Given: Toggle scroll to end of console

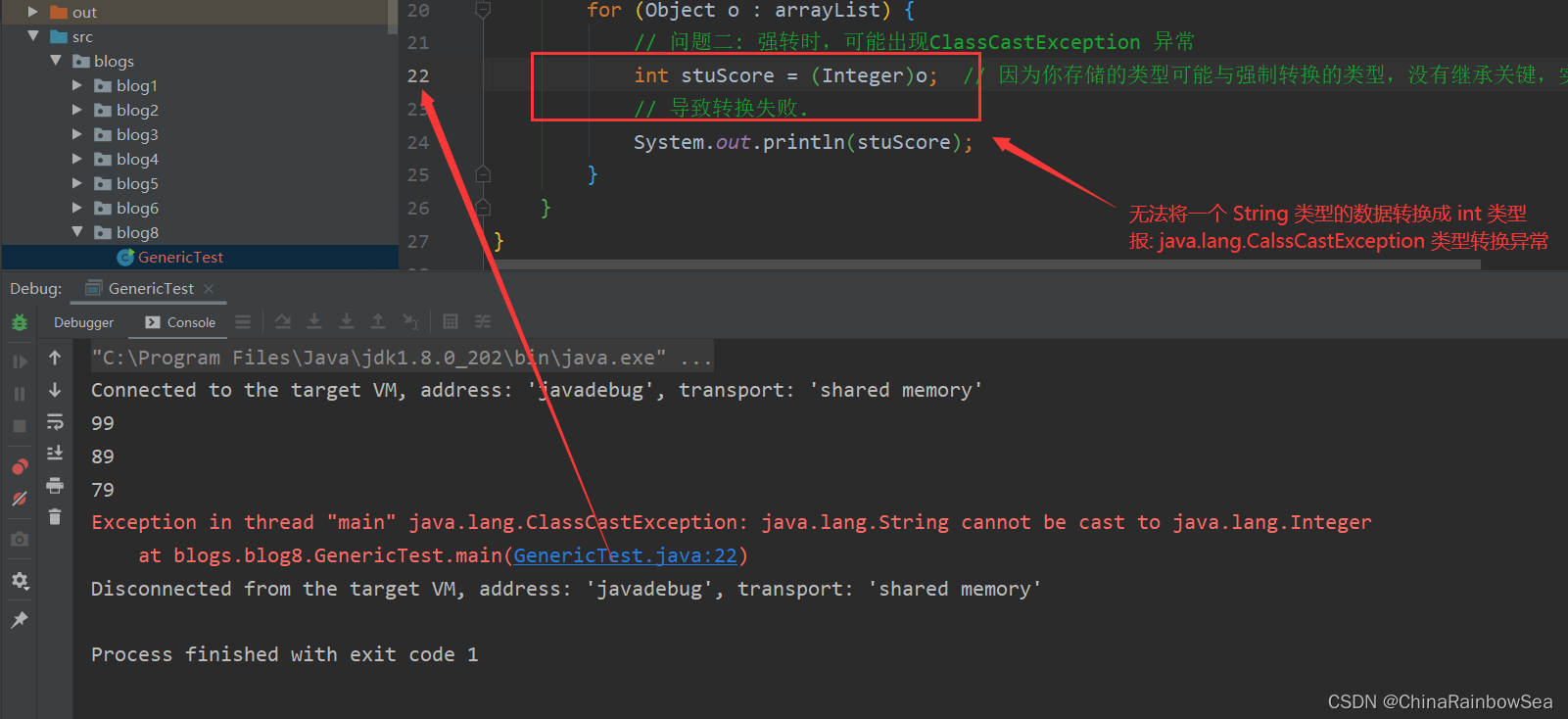Looking at the screenshot, I should point(55,453).
